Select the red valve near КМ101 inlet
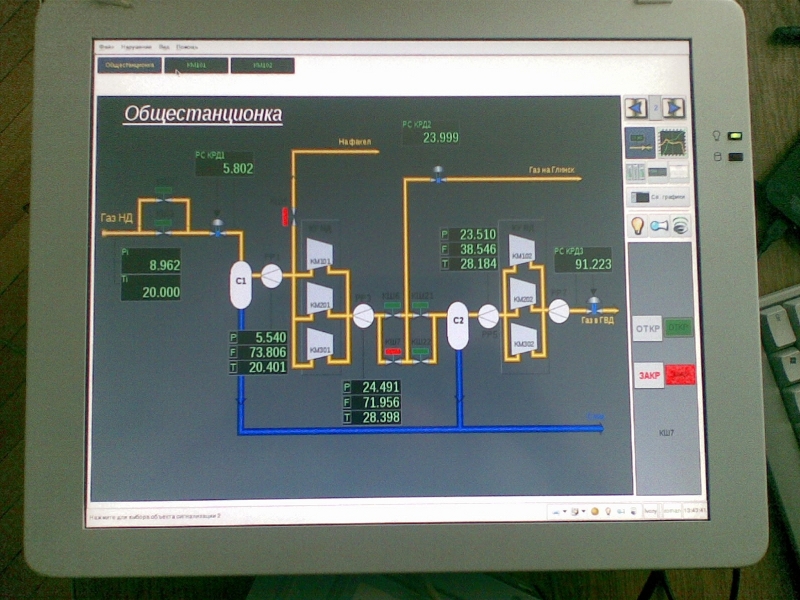Screen dimensions: 800x600 (x=286, y=216)
